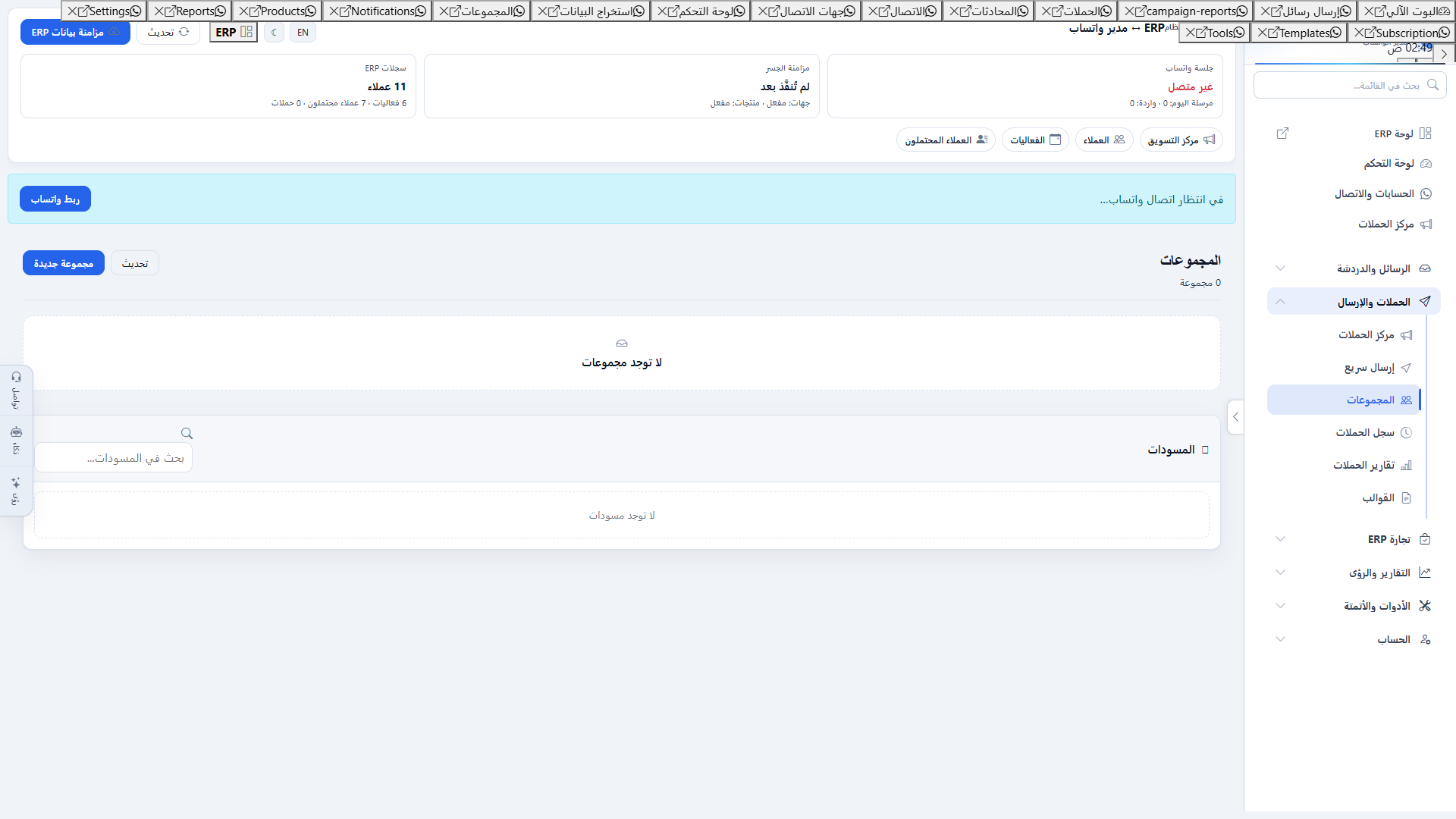Click the بحث في المسودات search field
This screenshot has height=819, width=1456.
click(114, 458)
